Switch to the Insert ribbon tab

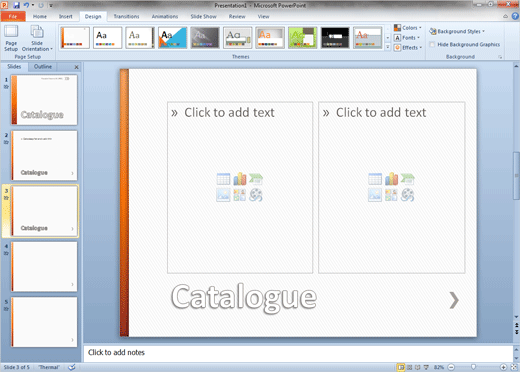coord(66,16)
